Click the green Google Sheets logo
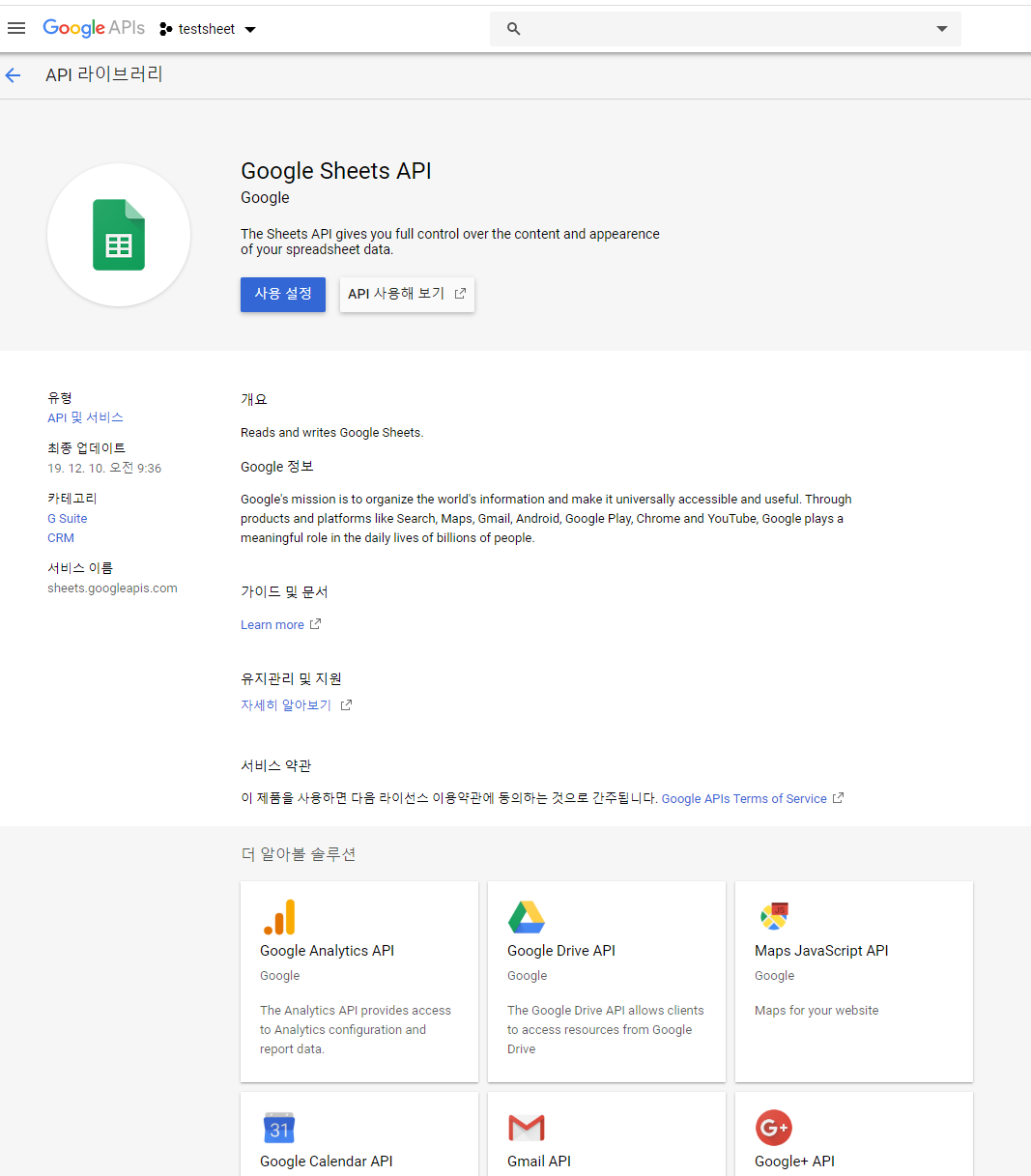The image size is (1031, 1176). coord(119,235)
